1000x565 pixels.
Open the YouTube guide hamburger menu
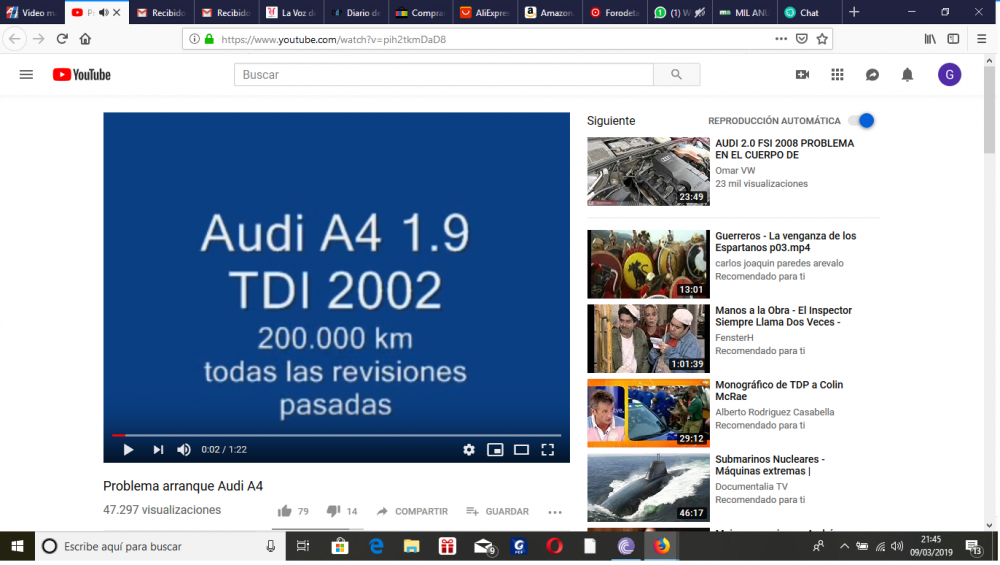[x=26, y=75]
